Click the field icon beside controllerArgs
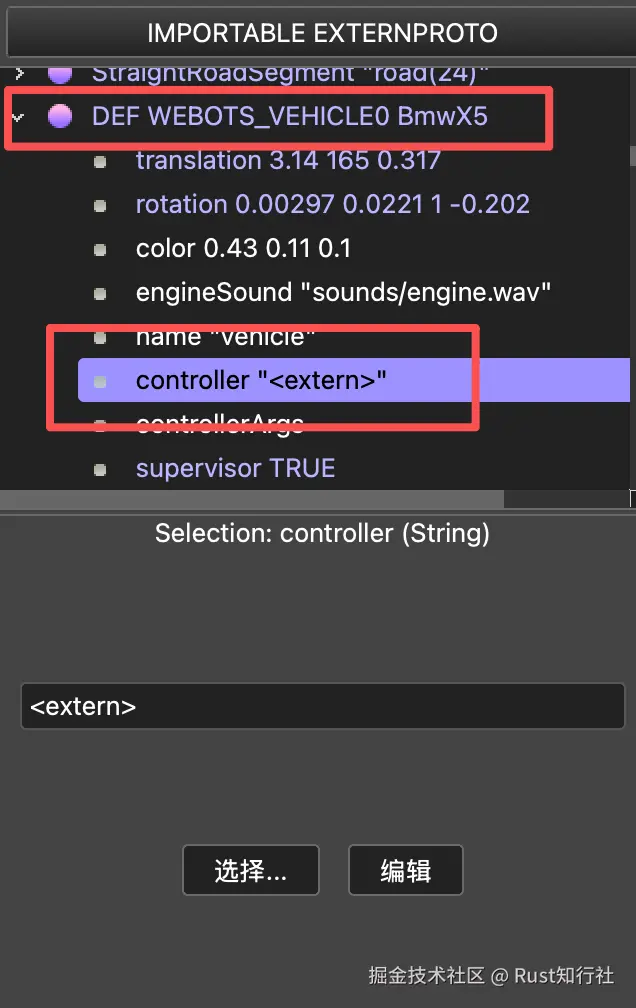636x1008 pixels. point(100,423)
